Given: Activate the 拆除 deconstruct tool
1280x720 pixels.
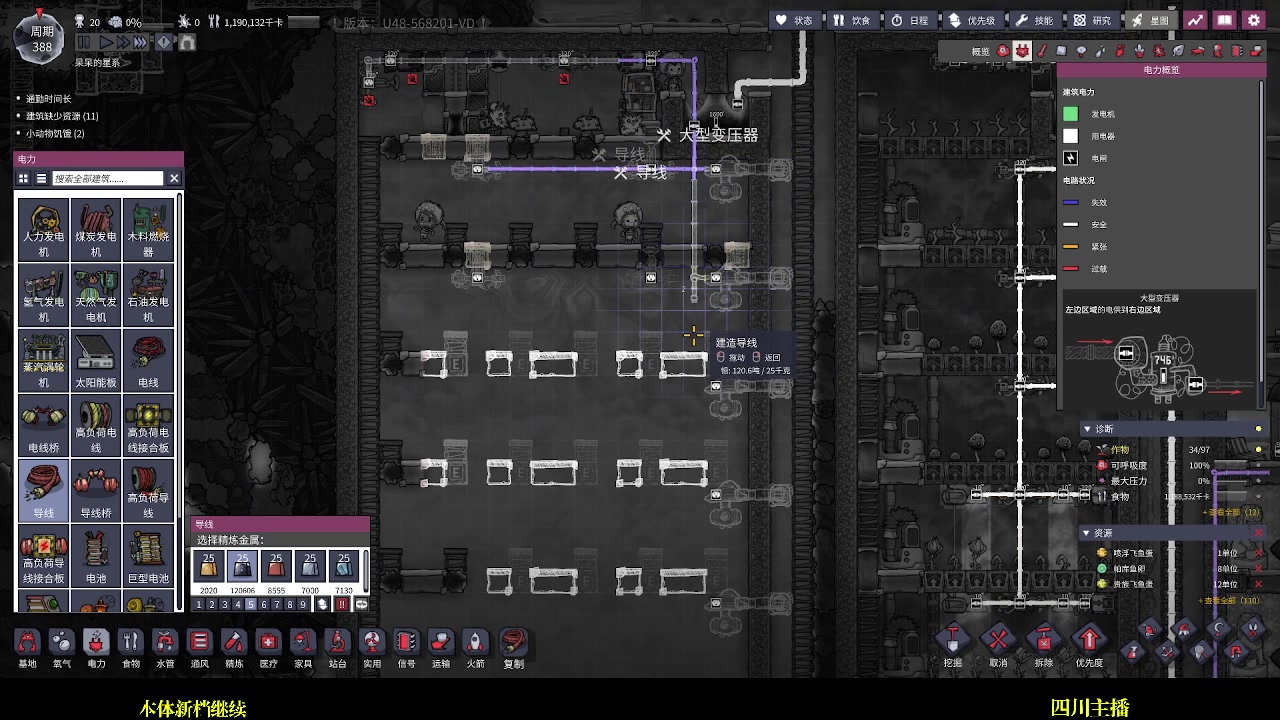Looking at the screenshot, I should (1043, 645).
